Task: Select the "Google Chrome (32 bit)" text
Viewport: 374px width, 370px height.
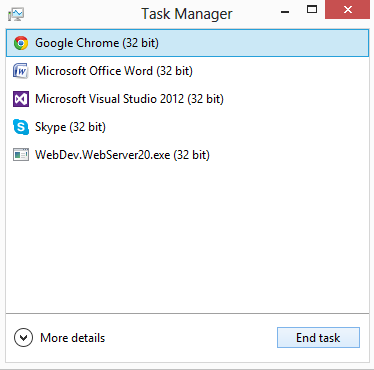Action: click(x=97, y=43)
